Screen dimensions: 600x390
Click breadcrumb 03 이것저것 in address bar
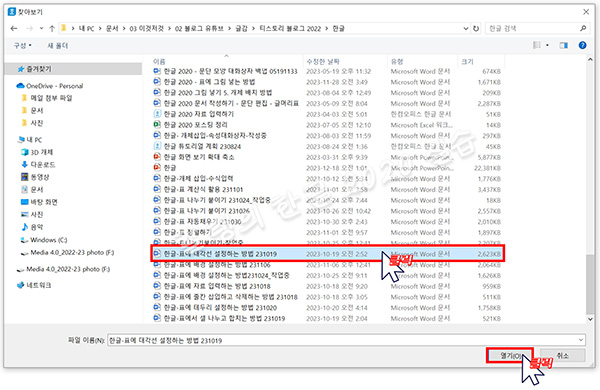[x=147, y=28]
